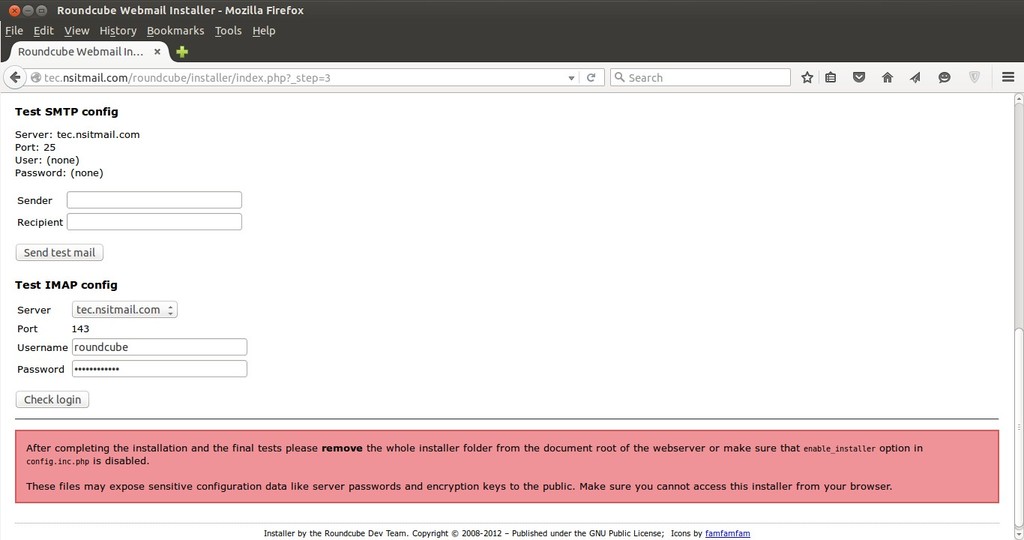Viewport: 1024px width, 540px height.
Task: Open the Help menu
Action: (264, 31)
